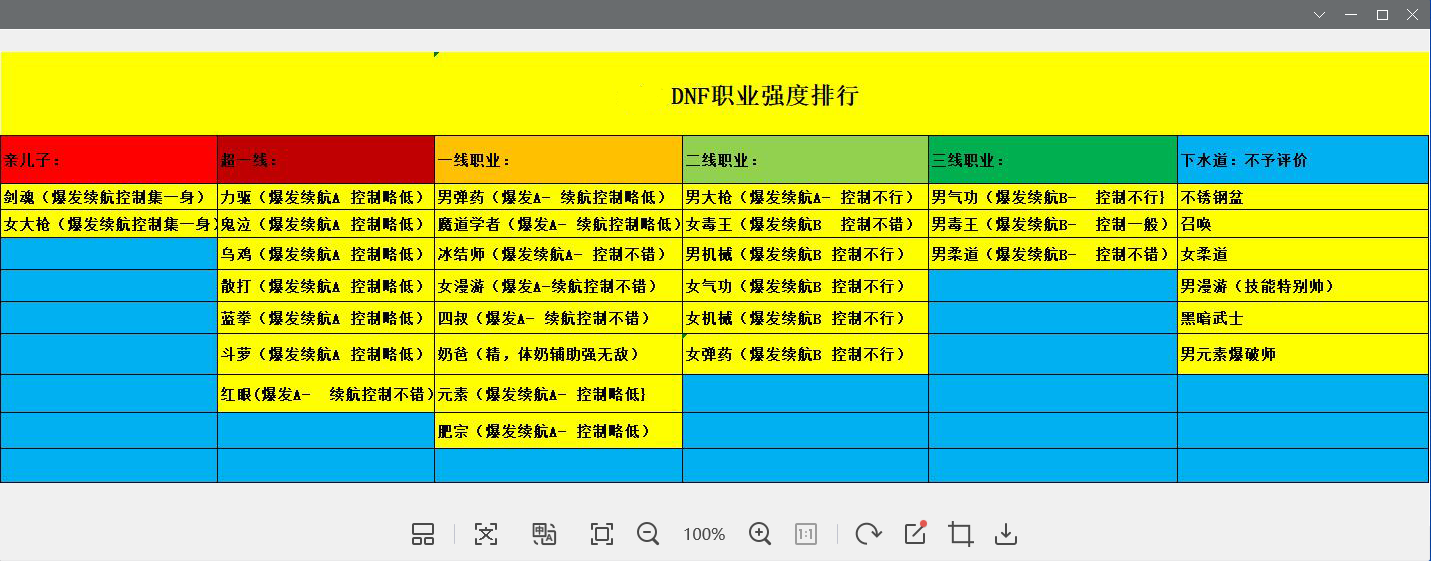Viewport: 1431px width, 561px height.
Task: Click the cell starting with '男柔道'
Action: pos(1053,254)
